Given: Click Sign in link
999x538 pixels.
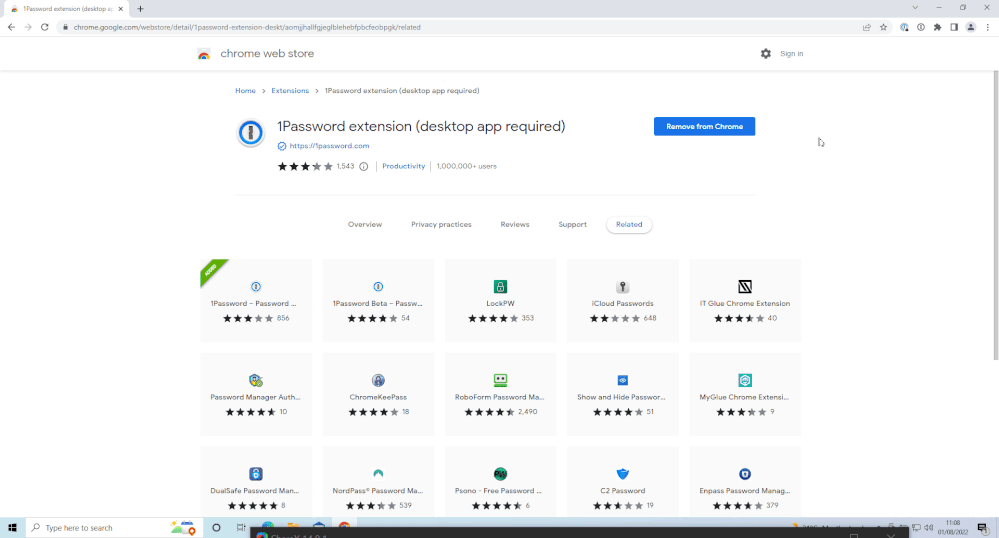Looking at the screenshot, I should (x=791, y=54).
